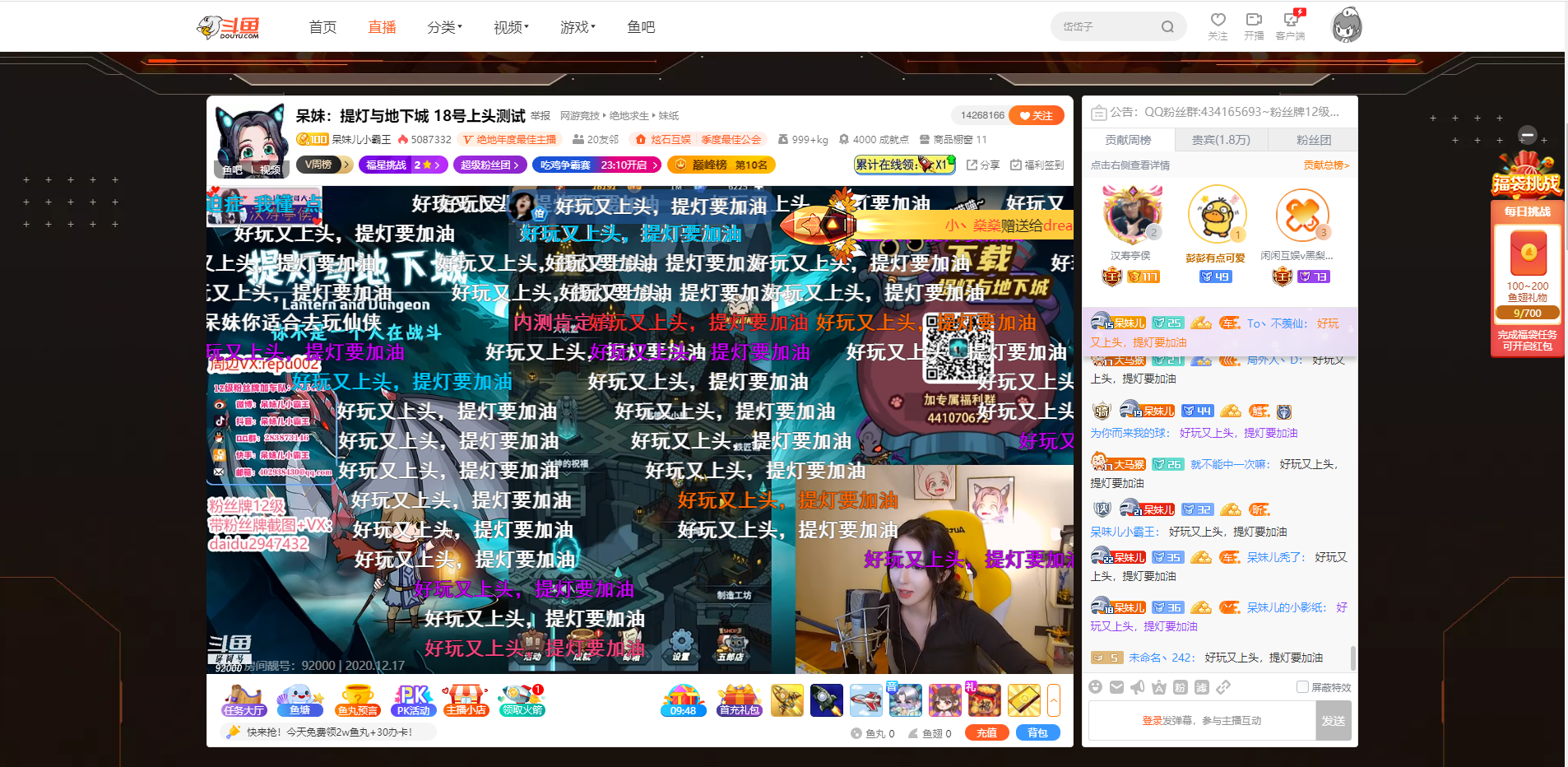Follow the streamer with 关注 button
Screen dimensions: 1568x767
1037,115
